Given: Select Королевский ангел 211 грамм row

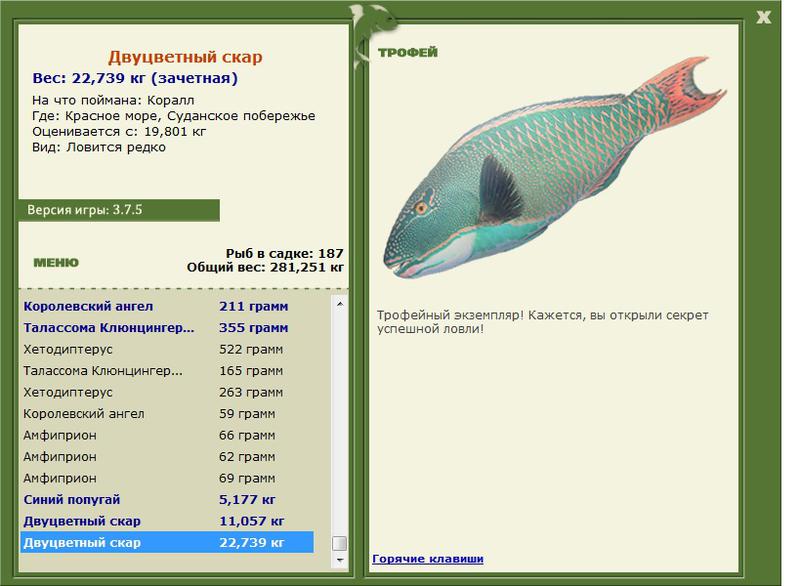Looking at the screenshot, I should point(167,306).
